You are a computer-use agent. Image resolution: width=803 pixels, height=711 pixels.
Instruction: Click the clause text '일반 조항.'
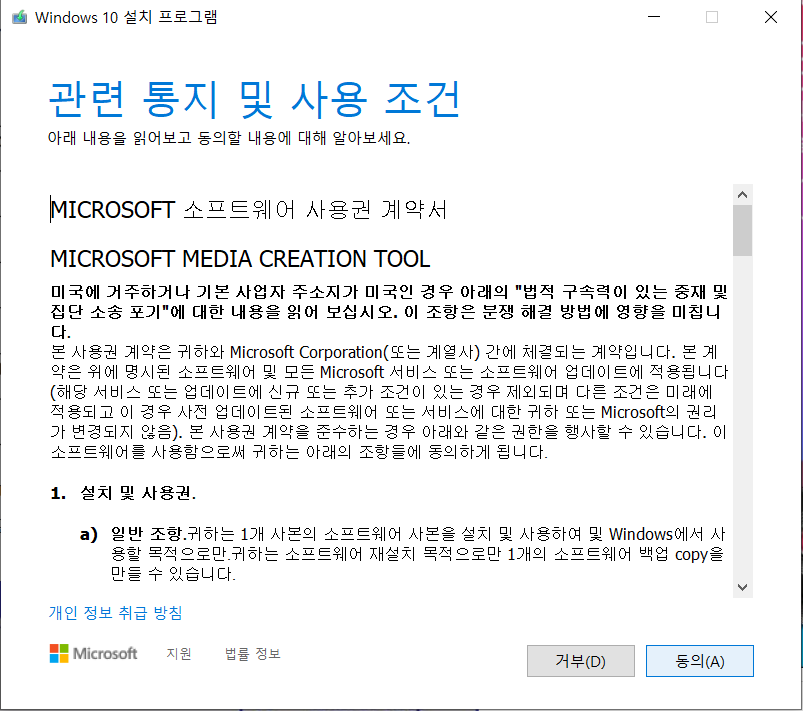(x=149, y=534)
